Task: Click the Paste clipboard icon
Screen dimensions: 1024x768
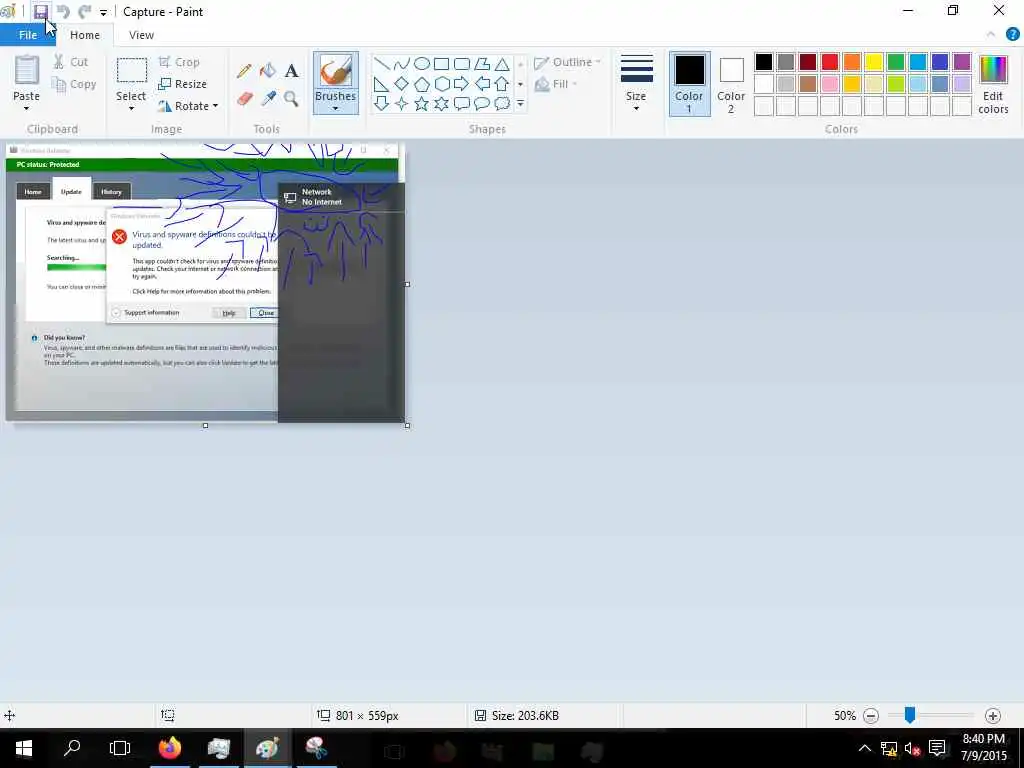Action: tap(27, 71)
